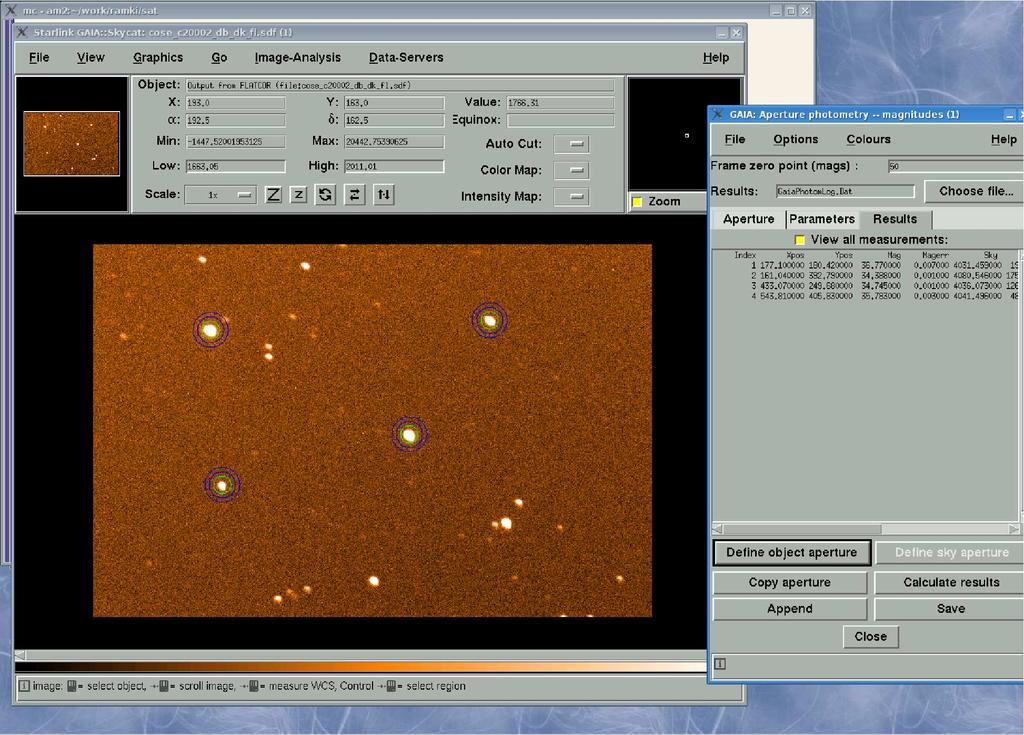This screenshot has height=735, width=1024.
Task: Open the Help menu in GAIA Skycat
Action: (x=716, y=57)
